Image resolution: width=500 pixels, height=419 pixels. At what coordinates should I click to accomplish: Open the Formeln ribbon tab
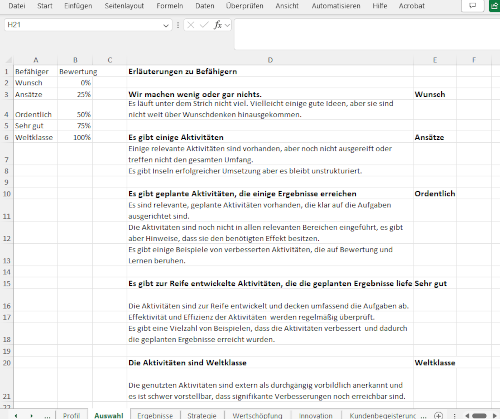170,6
